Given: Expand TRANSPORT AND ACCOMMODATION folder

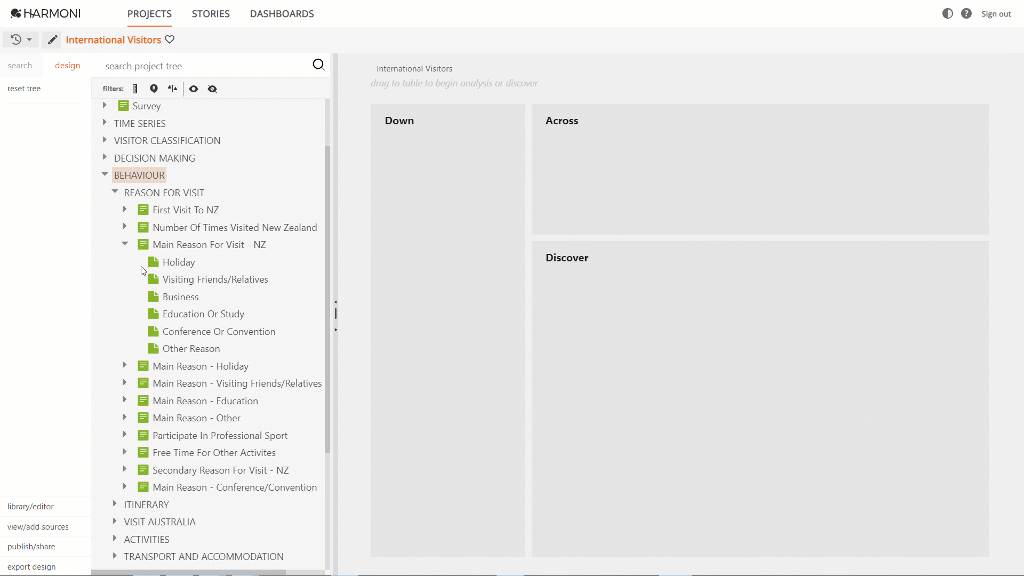Looking at the screenshot, I should click(x=115, y=556).
